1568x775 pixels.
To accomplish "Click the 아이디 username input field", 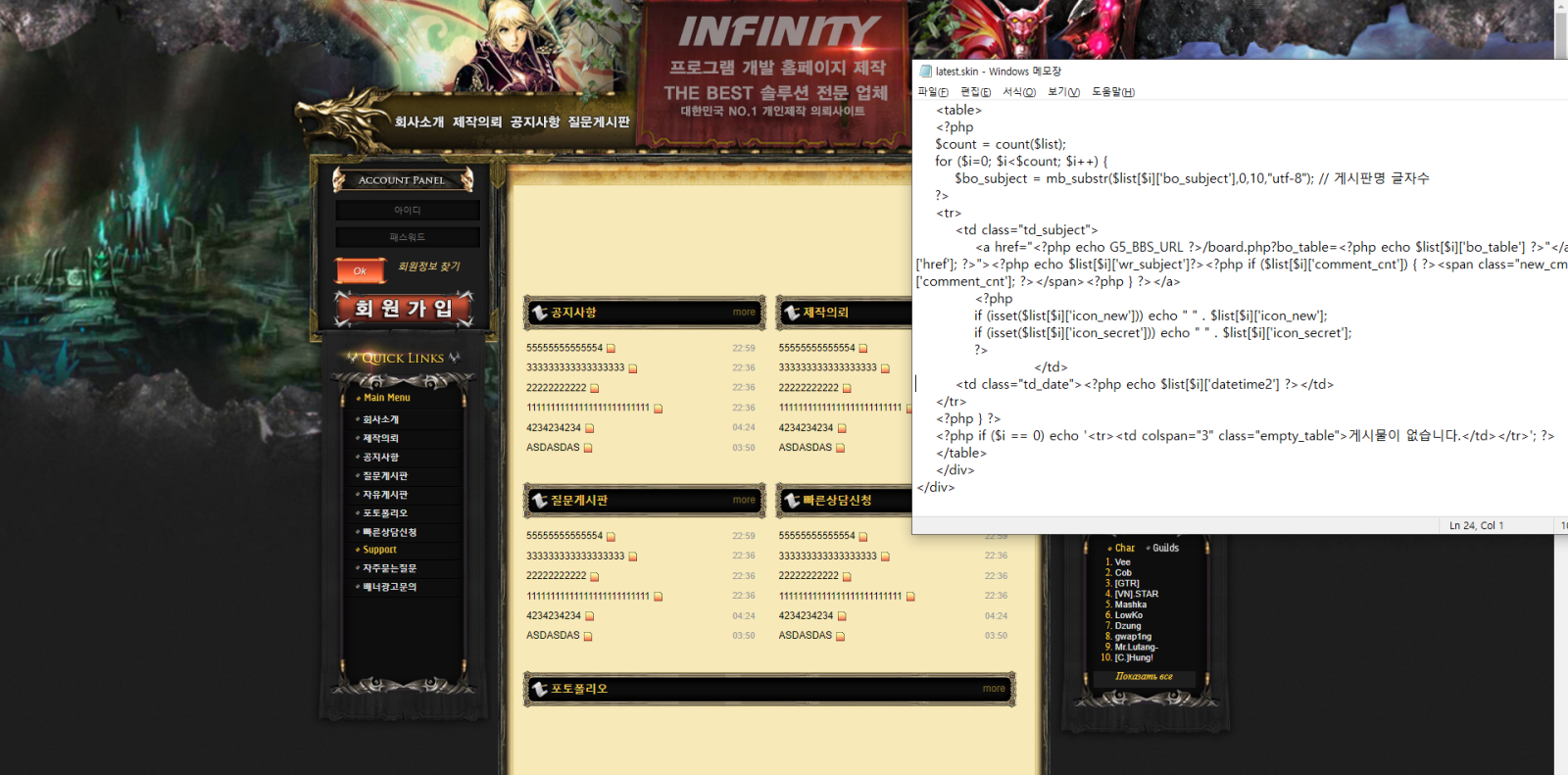I will [408, 211].
